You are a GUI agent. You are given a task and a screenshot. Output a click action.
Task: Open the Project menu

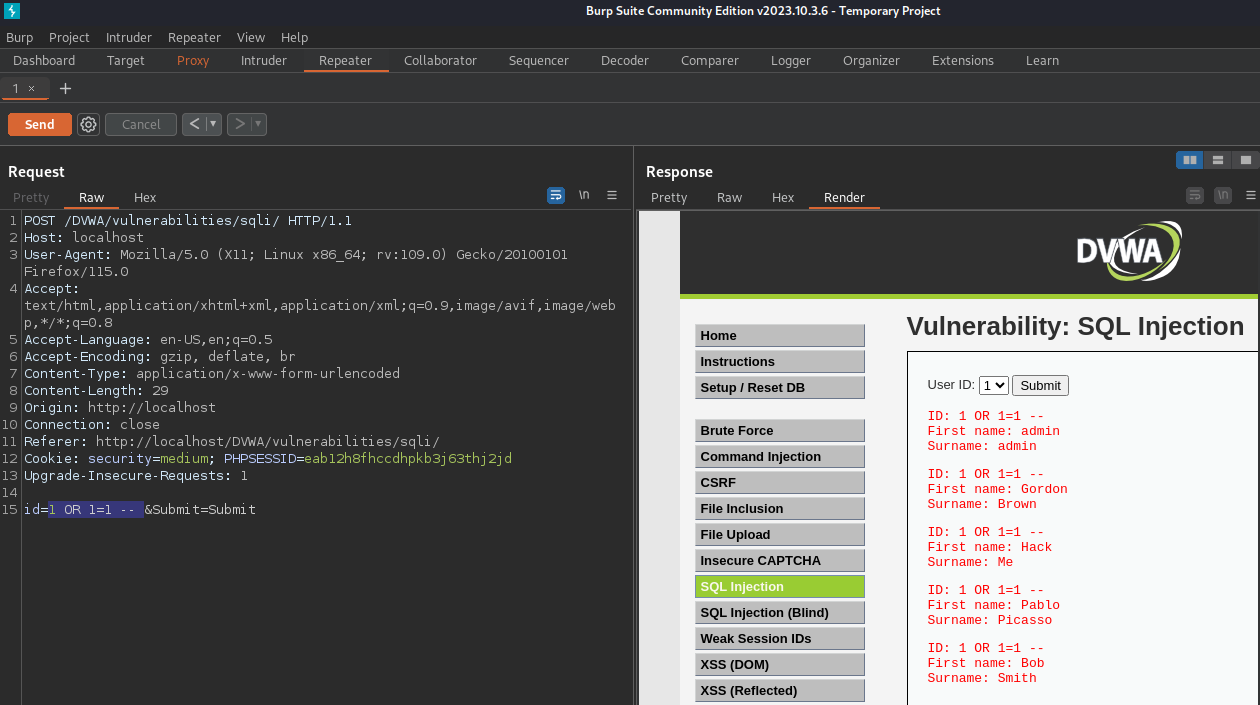click(x=69, y=37)
